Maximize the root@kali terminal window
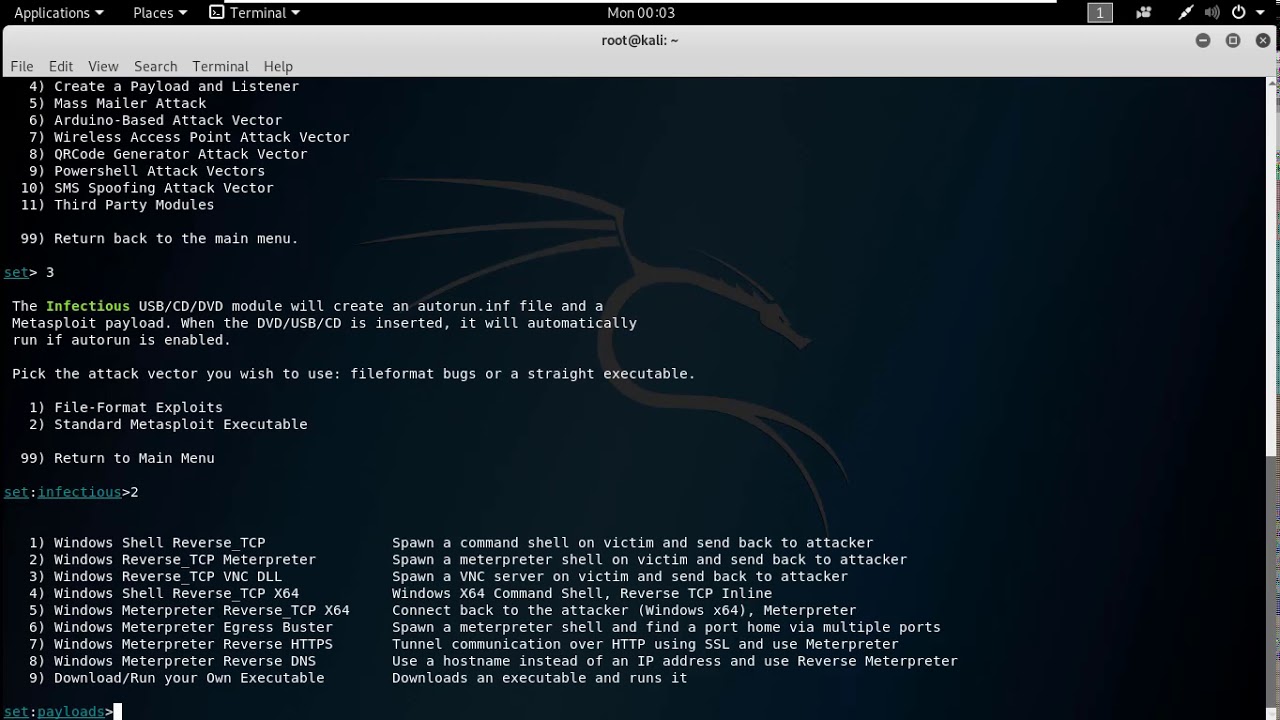Screen dimensions: 1280x720 point(1233,40)
